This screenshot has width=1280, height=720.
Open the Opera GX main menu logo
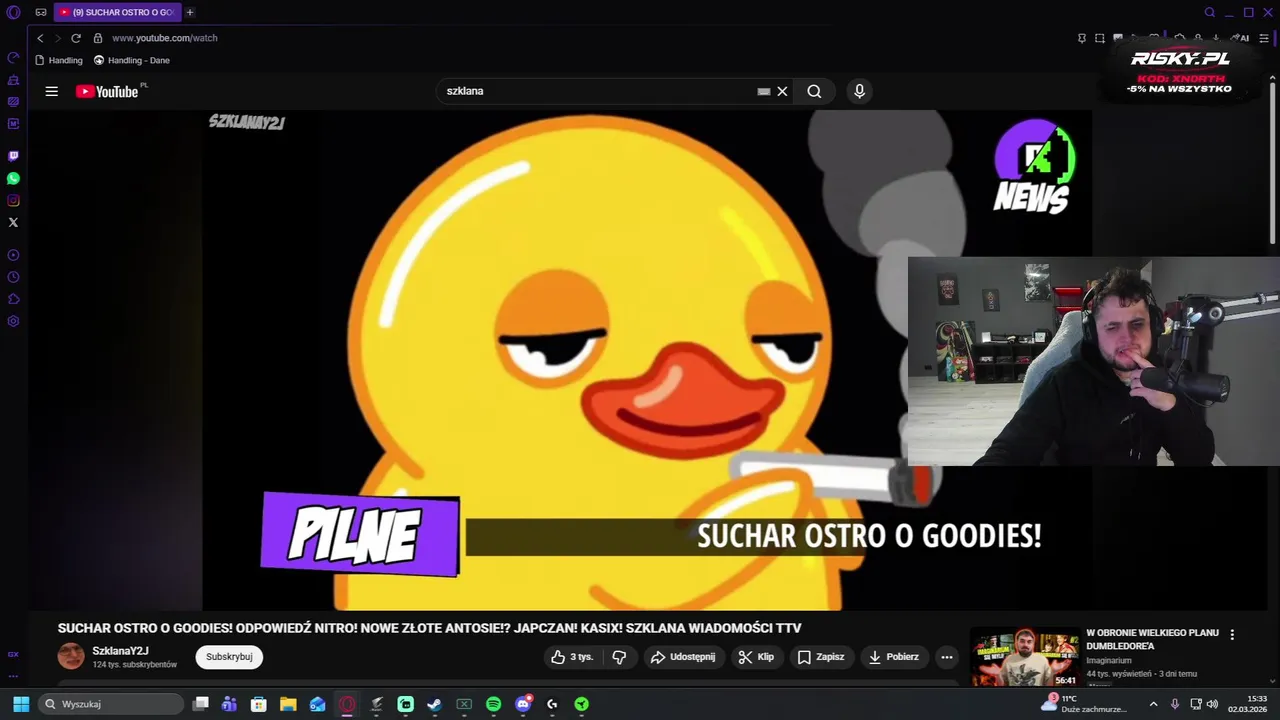click(x=13, y=13)
